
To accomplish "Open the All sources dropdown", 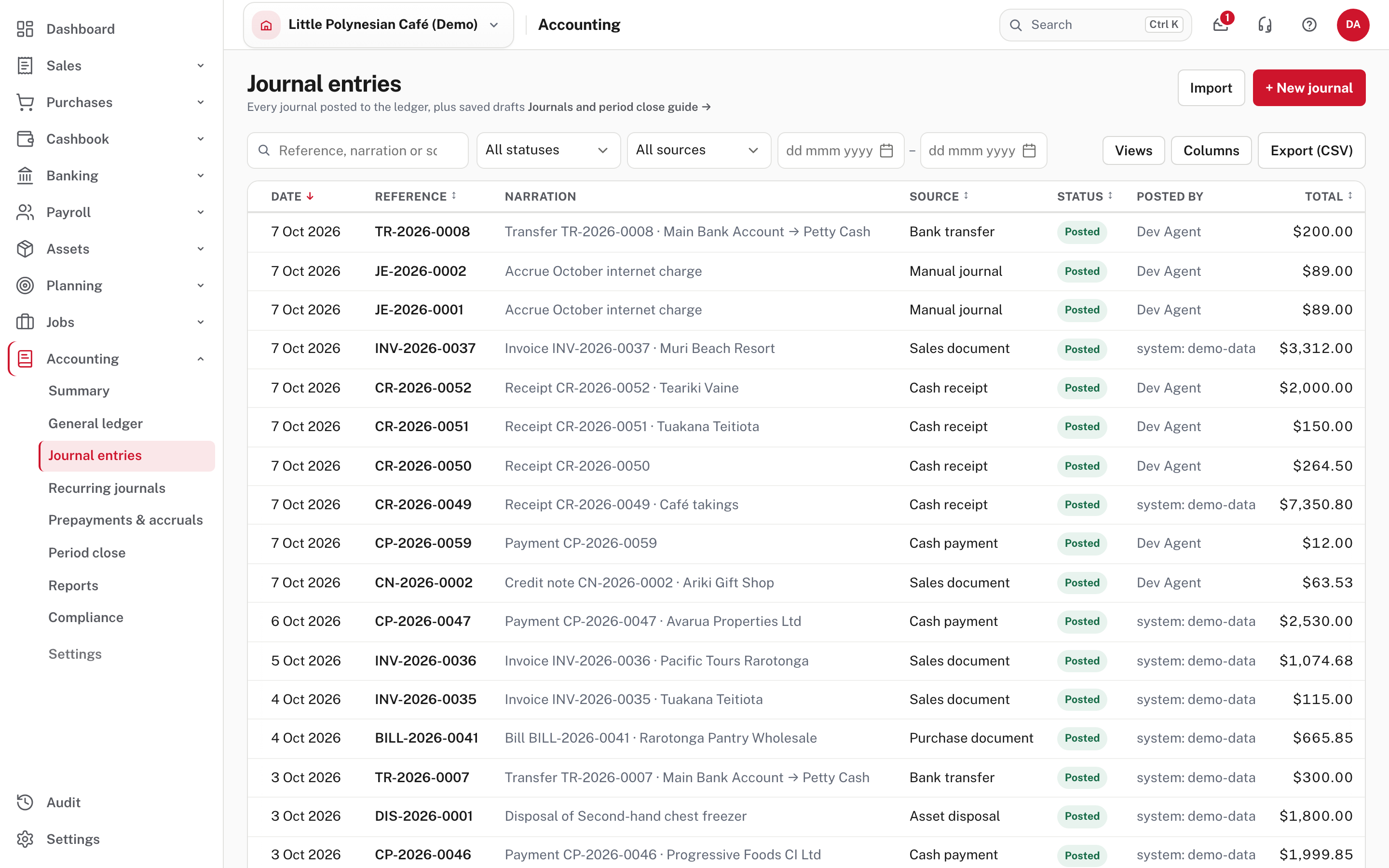I will (x=698, y=150).
